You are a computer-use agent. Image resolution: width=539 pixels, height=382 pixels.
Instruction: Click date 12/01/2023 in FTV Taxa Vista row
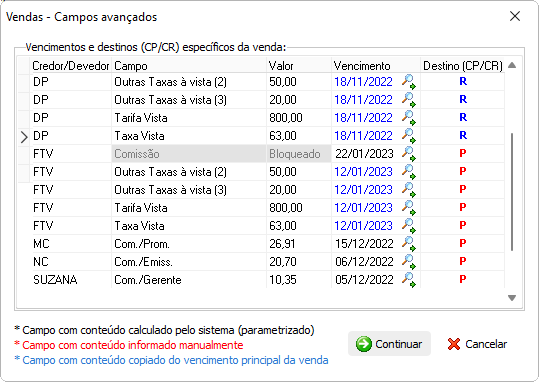click(363, 226)
